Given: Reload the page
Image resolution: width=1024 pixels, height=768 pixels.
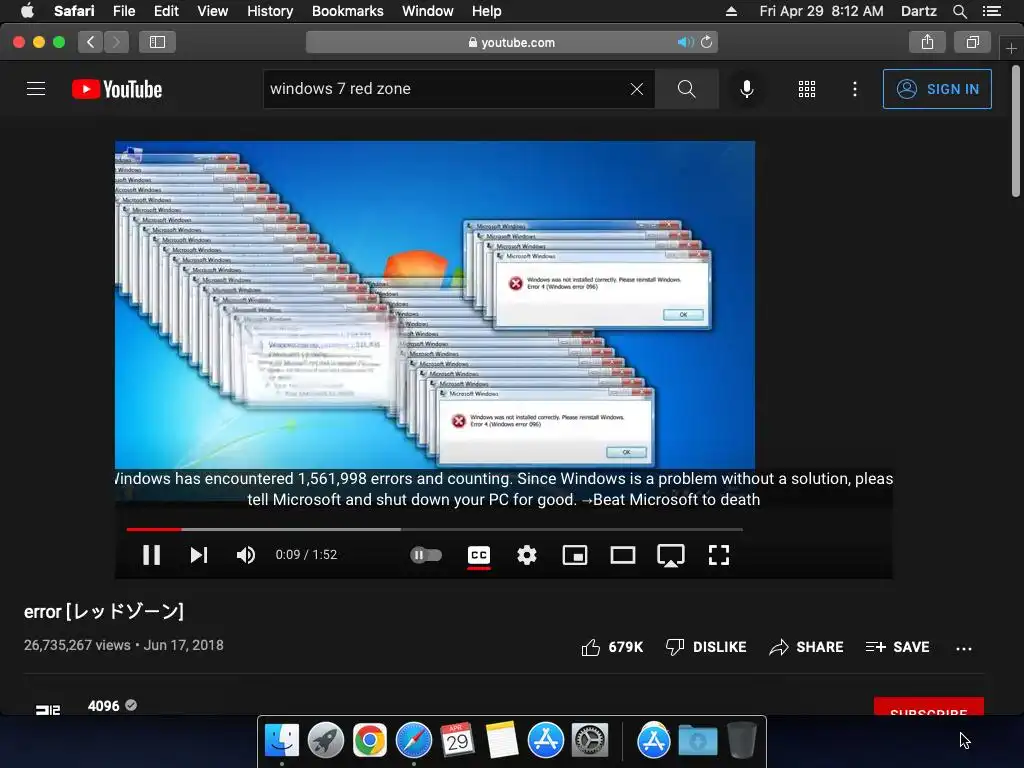Looking at the screenshot, I should [x=707, y=42].
